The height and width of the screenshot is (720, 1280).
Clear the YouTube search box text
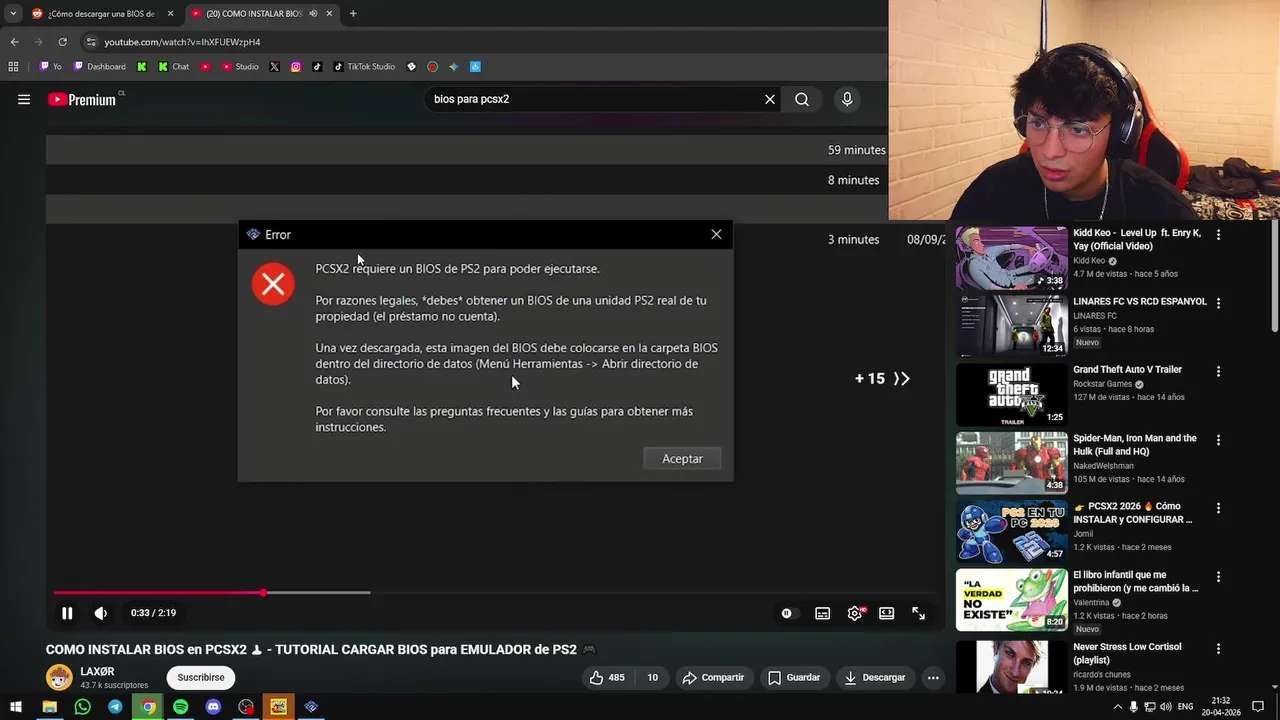(x=770, y=99)
